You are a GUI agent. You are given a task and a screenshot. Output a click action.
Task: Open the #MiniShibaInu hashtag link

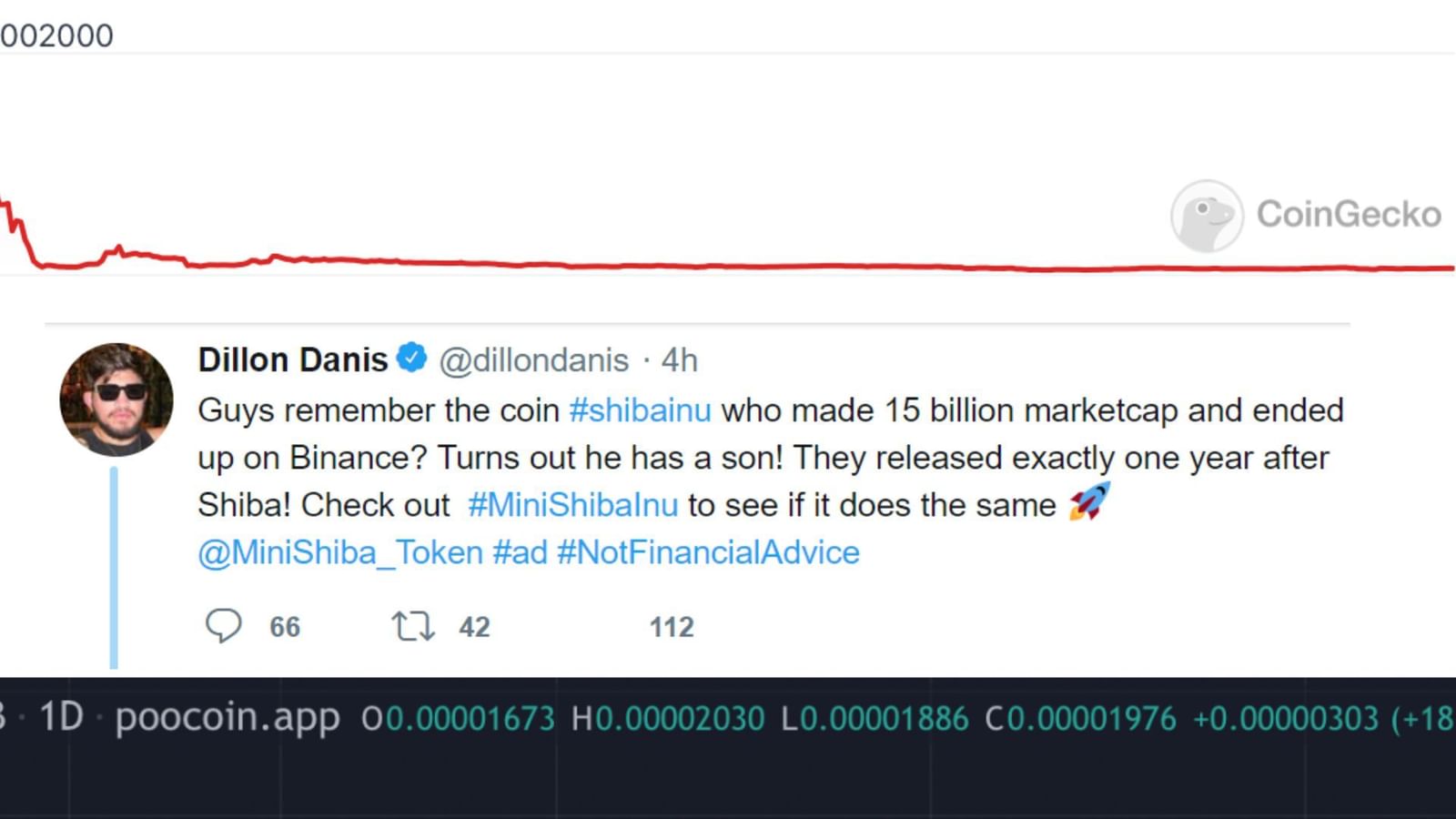tap(572, 505)
